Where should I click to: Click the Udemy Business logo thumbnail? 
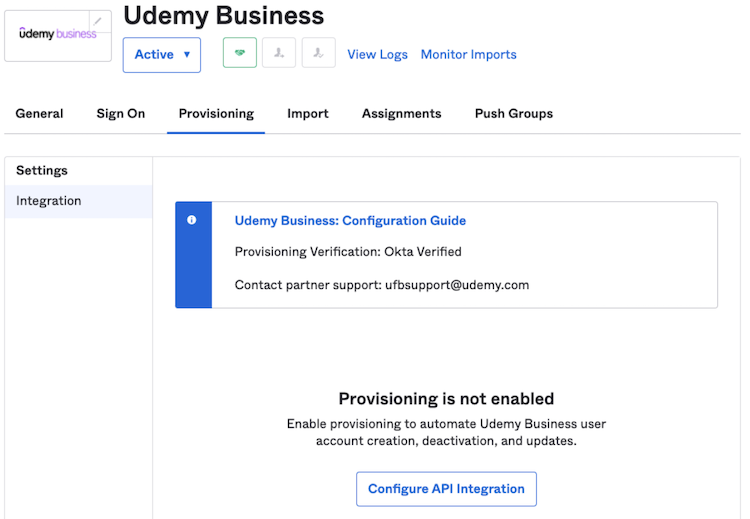[57, 35]
